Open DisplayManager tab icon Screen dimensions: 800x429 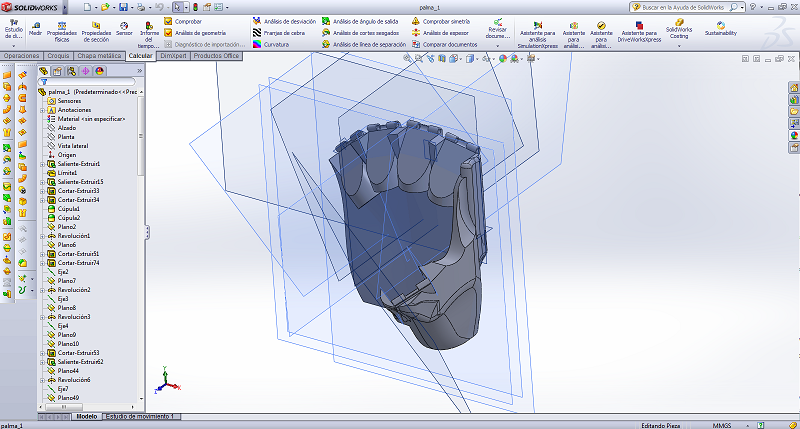click(99, 71)
